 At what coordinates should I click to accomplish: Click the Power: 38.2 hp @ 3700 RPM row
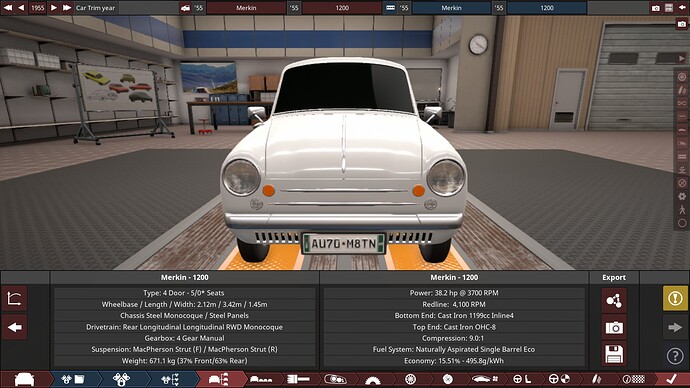[454, 293]
